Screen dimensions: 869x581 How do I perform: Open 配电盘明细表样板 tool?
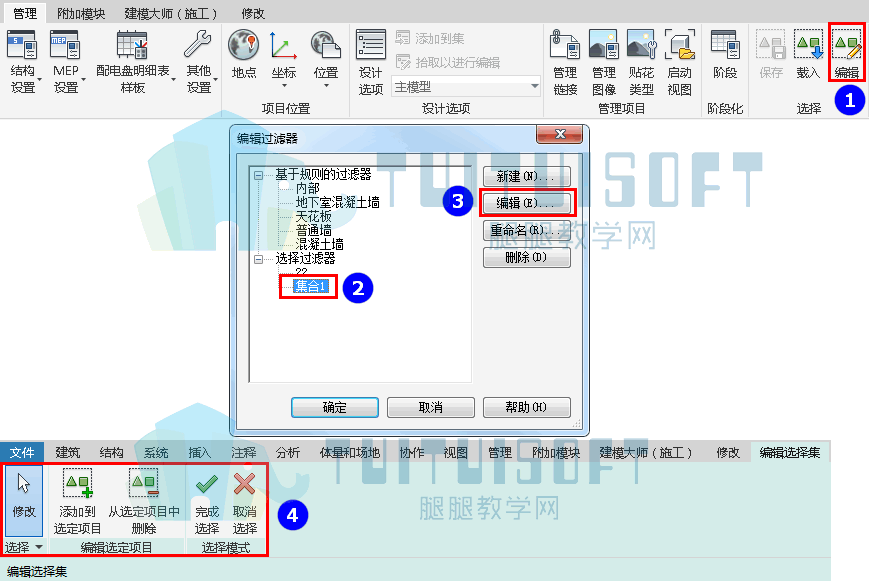[x=133, y=62]
